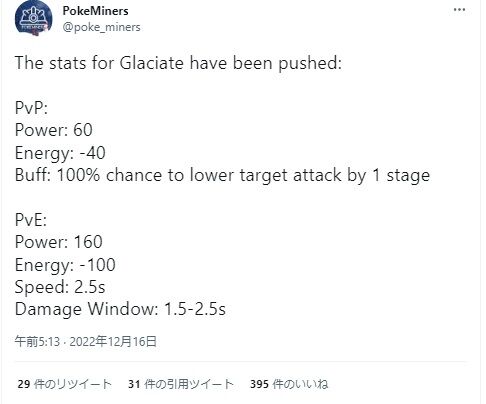View the 395 likes list
486x404 pixels.
289,384
